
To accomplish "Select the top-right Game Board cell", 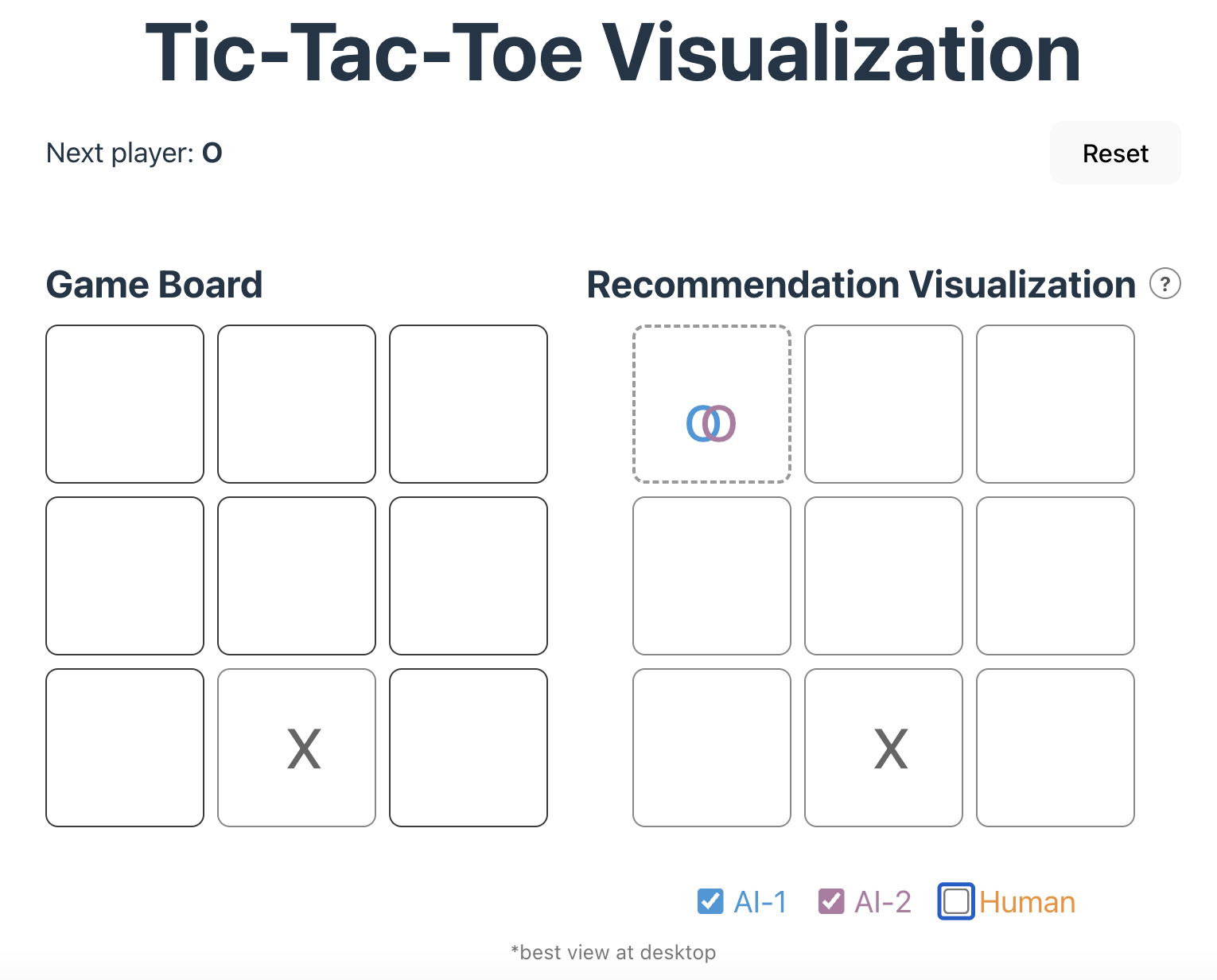I will coord(469,404).
